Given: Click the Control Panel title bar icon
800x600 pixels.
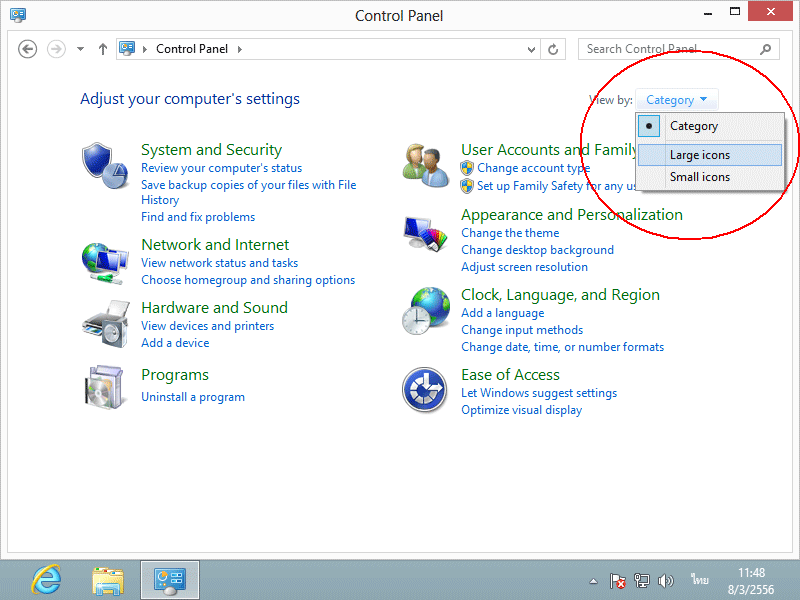Looking at the screenshot, I should [18, 15].
